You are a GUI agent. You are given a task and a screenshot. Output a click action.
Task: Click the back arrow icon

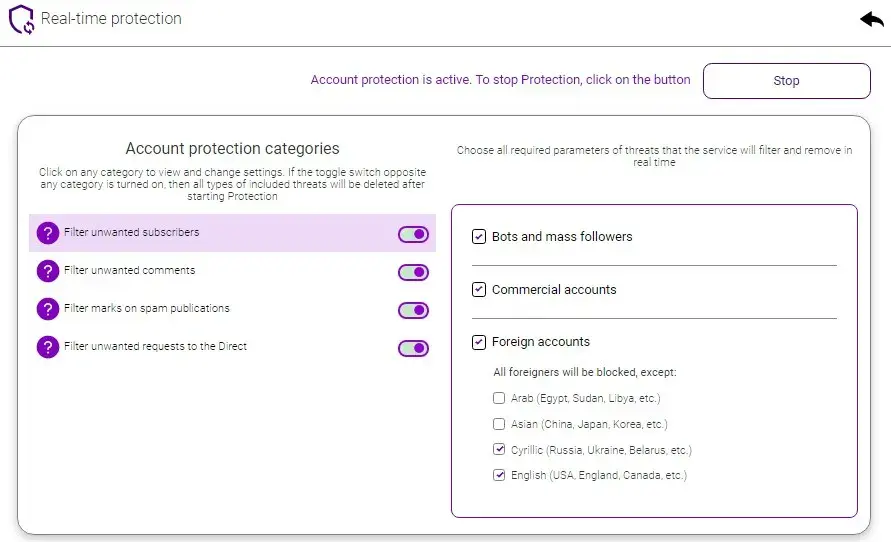pos(871,20)
